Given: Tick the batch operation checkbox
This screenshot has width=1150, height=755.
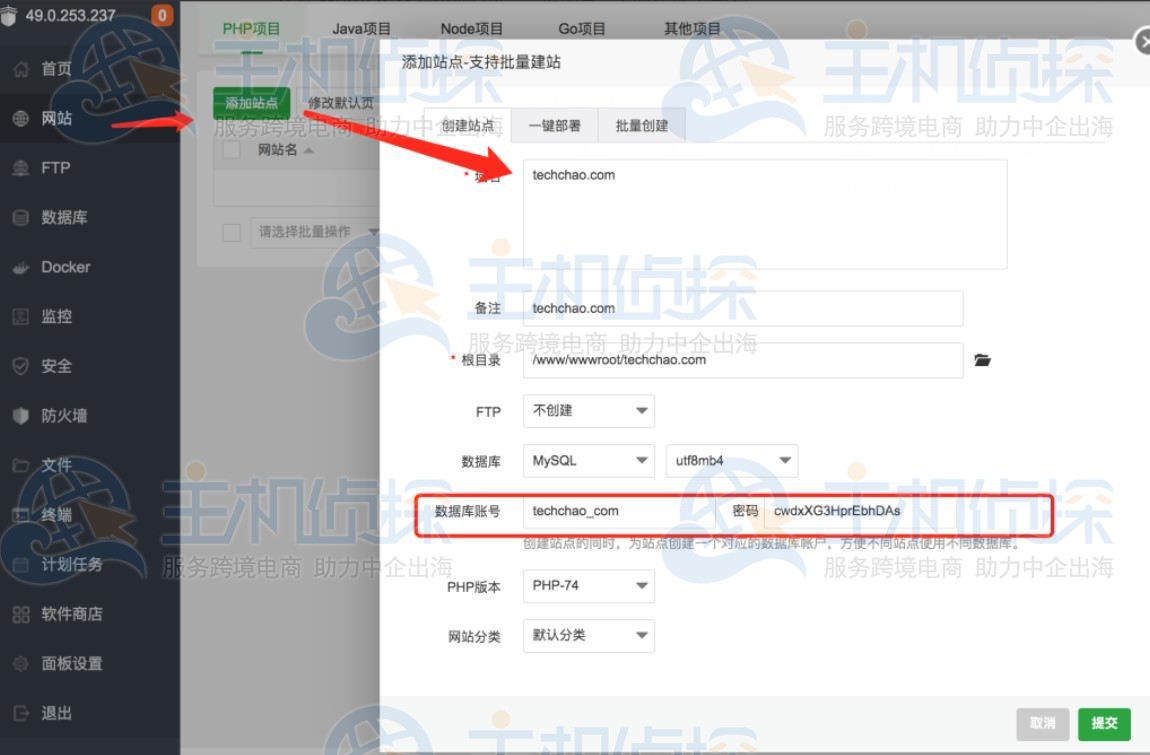Looking at the screenshot, I should tap(231, 232).
